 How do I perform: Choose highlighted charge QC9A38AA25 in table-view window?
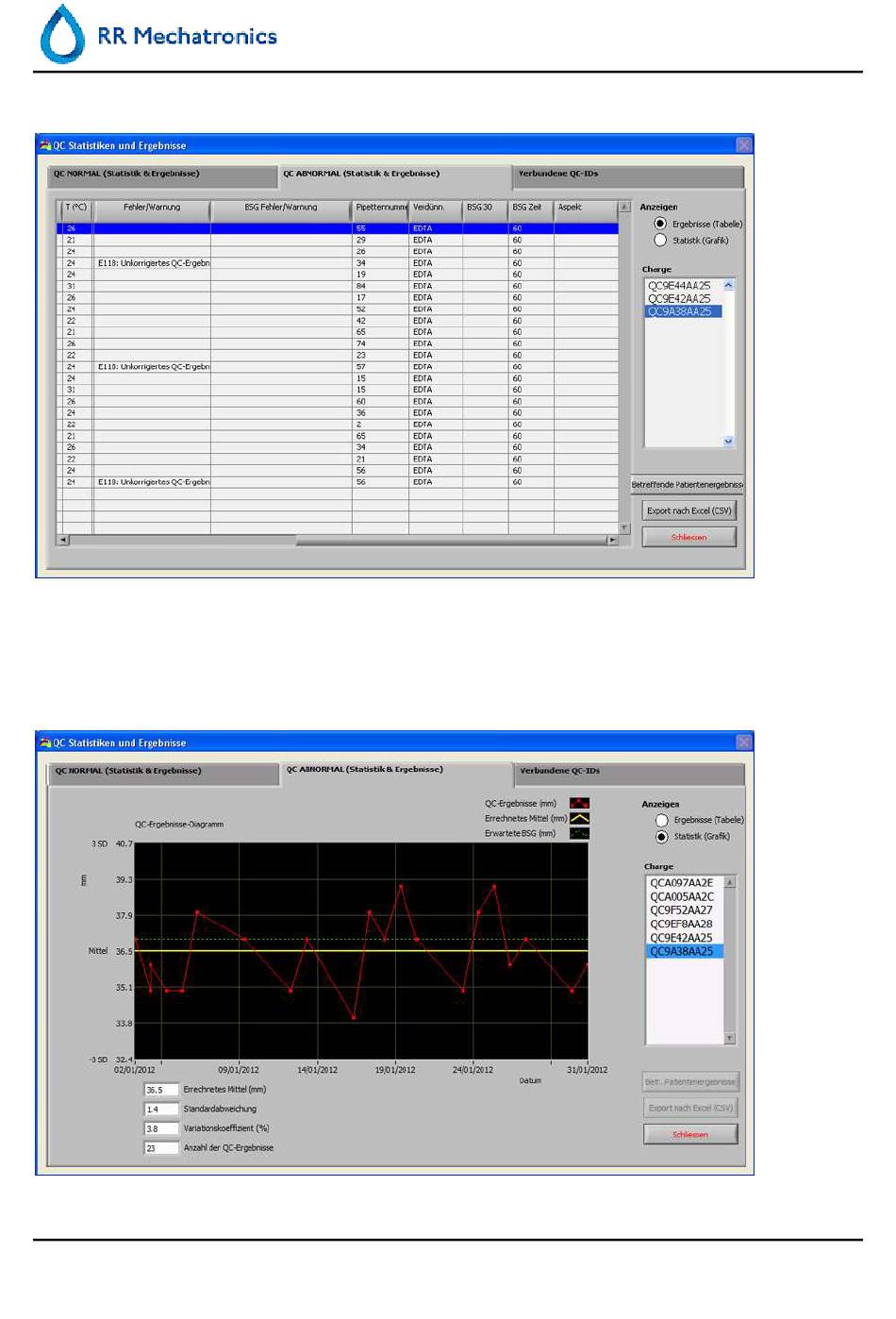[683, 312]
